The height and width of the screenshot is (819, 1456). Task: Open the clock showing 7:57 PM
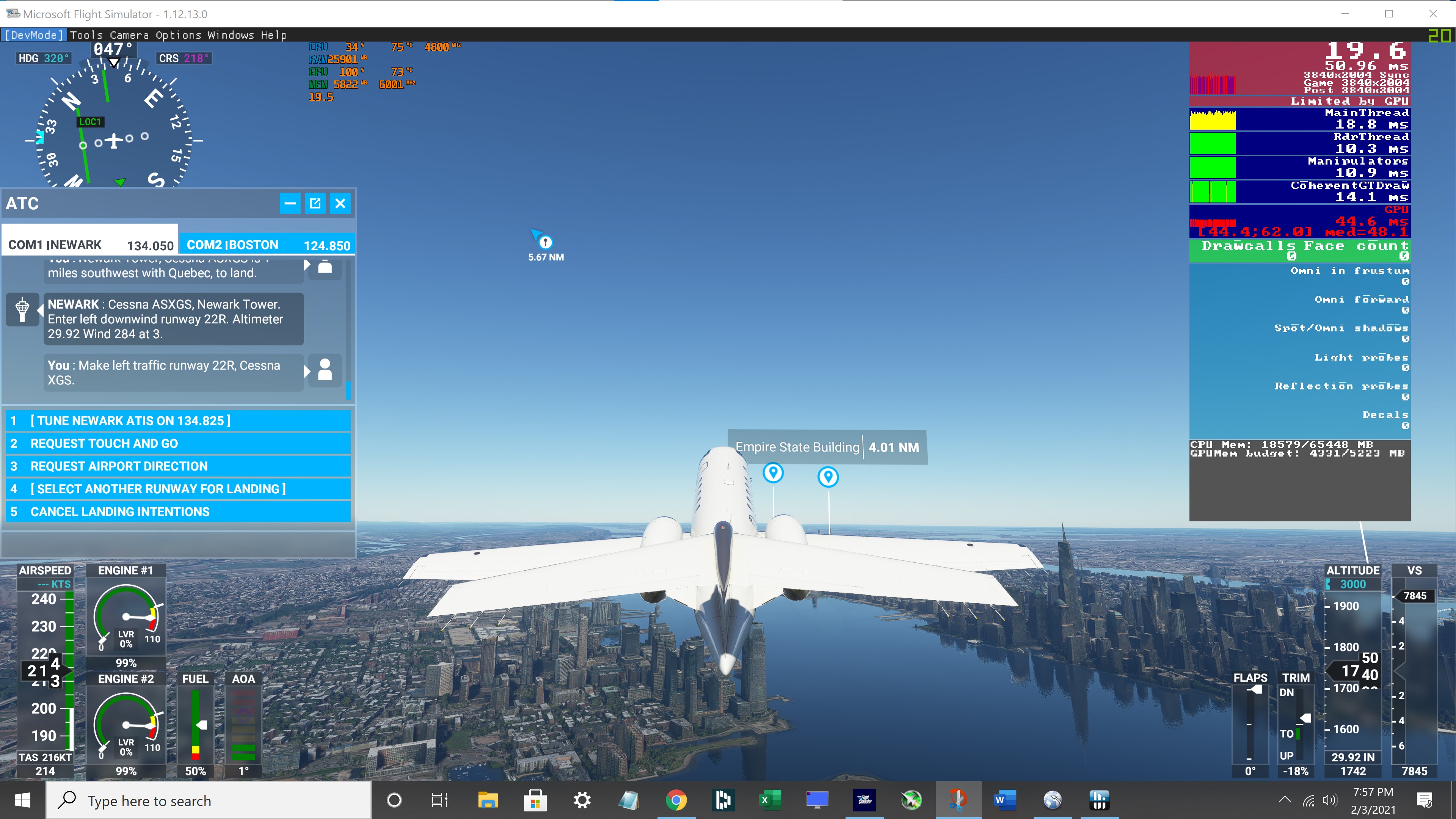(x=1373, y=800)
